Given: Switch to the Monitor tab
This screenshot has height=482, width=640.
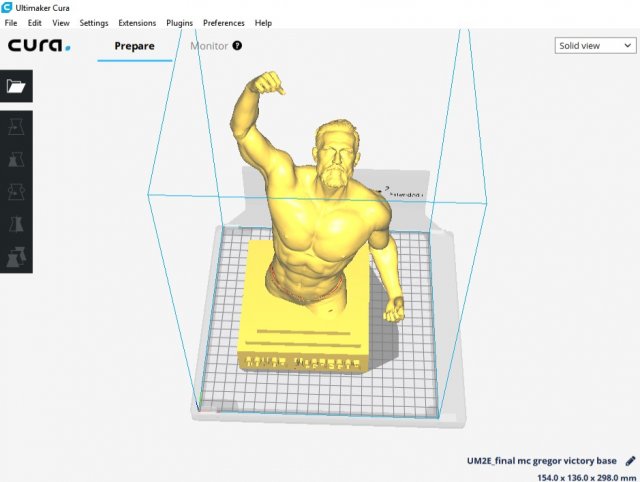Looking at the screenshot, I should [x=209, y=46].
